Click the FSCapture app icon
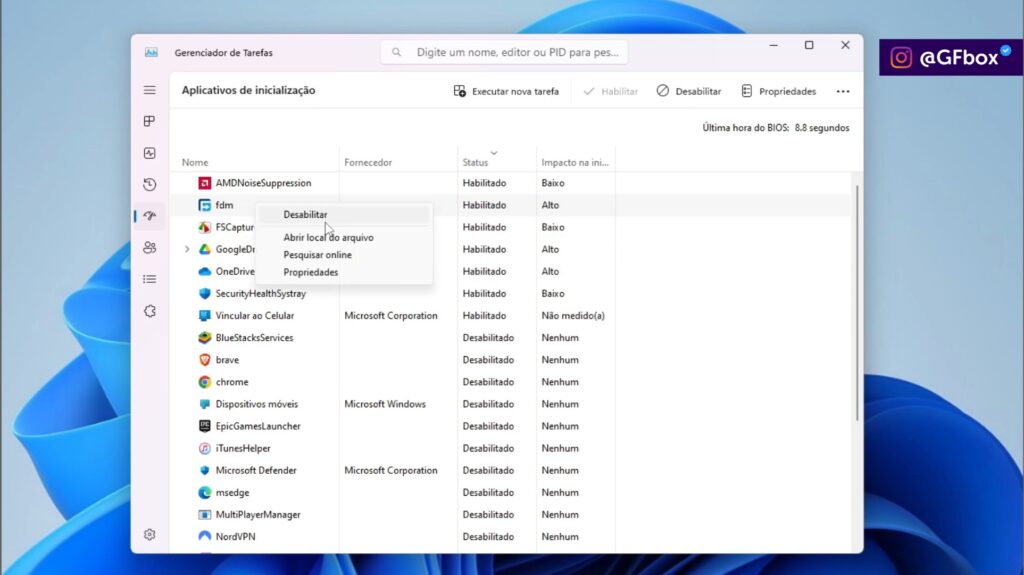This screenshot has width=1024, height=575. click(204, 227)
